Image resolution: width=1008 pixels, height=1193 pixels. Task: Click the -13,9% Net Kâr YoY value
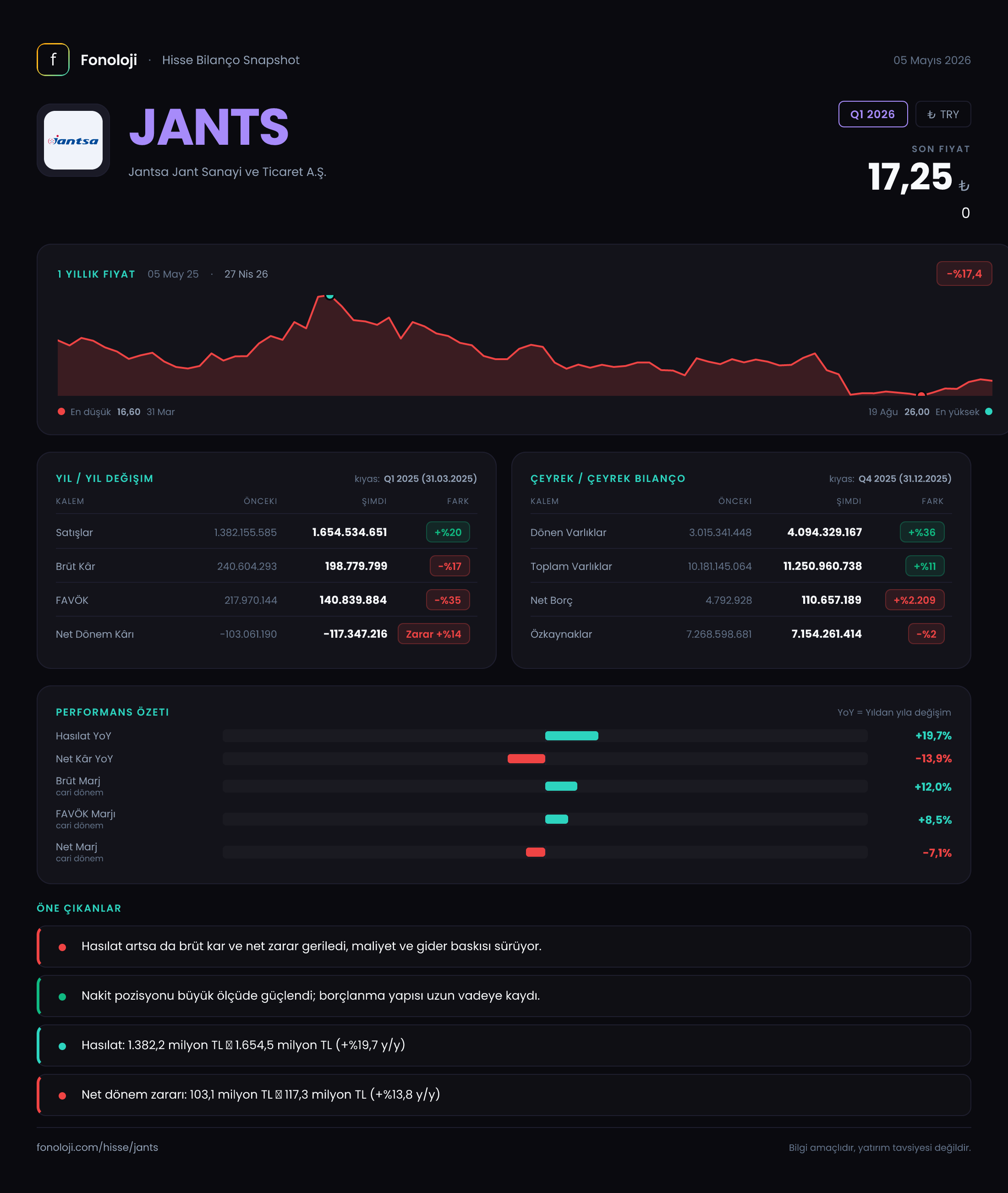(x=933, y=759)
